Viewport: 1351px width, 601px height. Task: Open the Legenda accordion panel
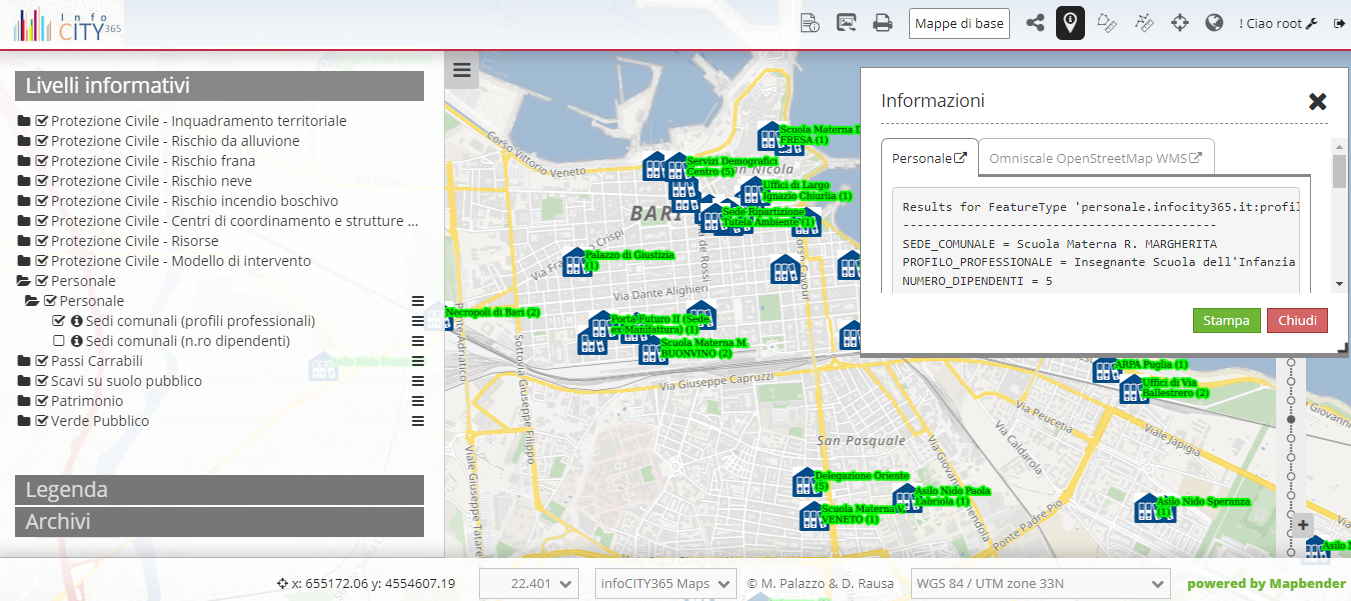pos(219,490)
